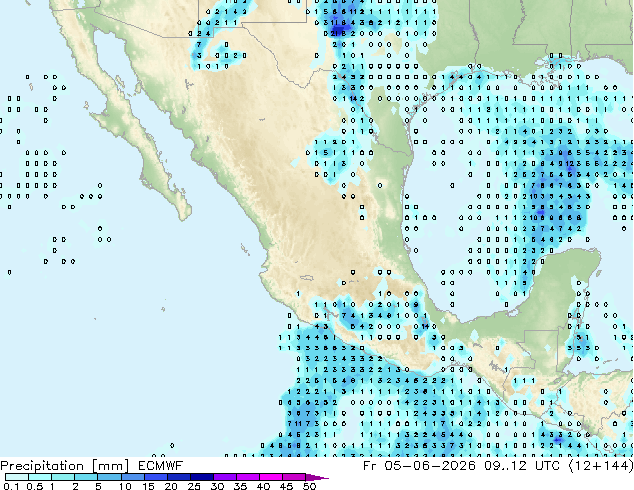
Task: Click the 40–45 mm magenta legend swatch
Action: click(x=271, y=477)
